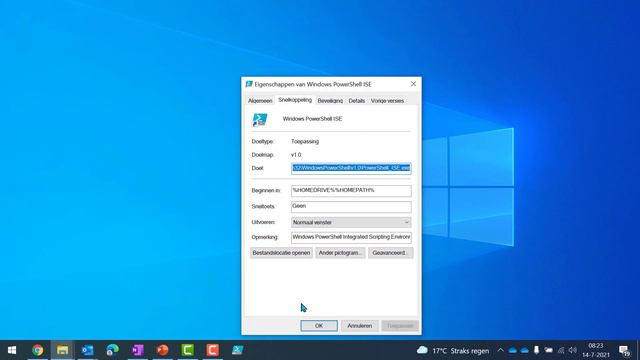This screenshot has width=640, height=360.
Task: Open the green Camtasia taskbar icon
Action: coord(187,350)
